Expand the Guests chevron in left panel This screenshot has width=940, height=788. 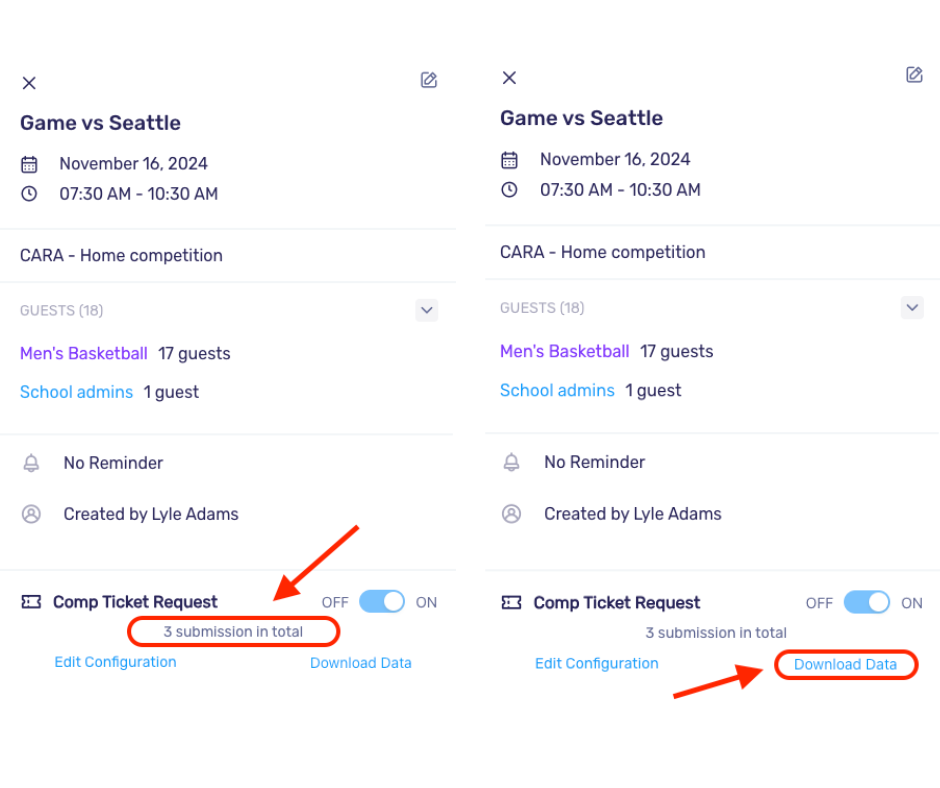427,310
